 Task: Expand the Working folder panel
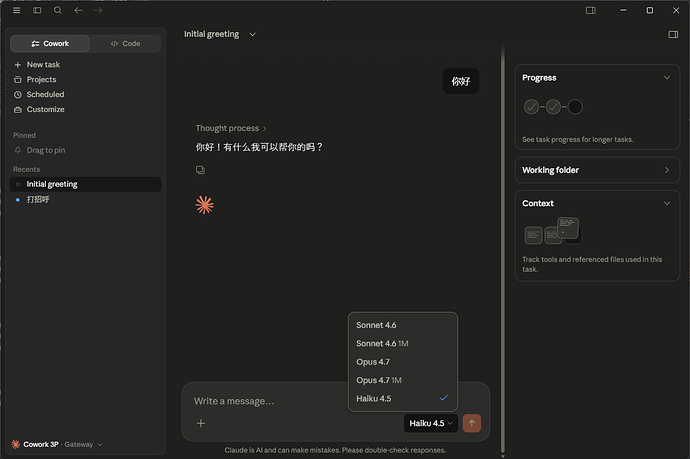tap(597, 170)
